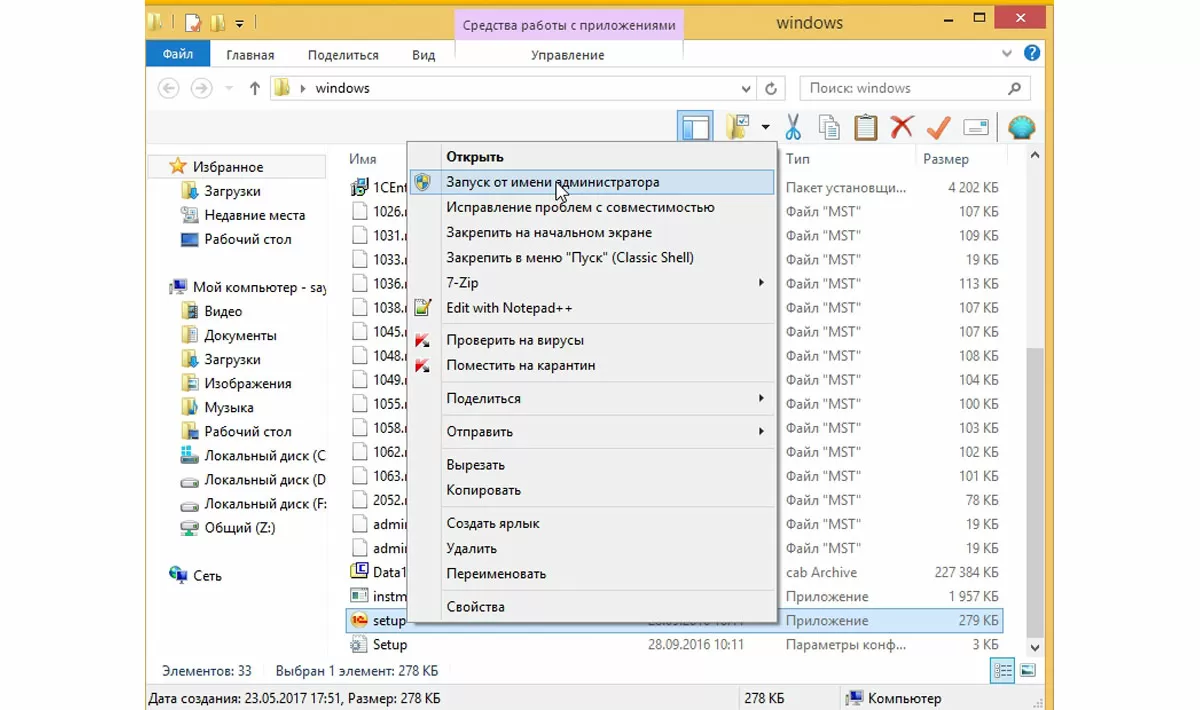Screen dimensions: 1200x710
Task: Select the Setup configuration file row
Action: [x=674, y=645]
